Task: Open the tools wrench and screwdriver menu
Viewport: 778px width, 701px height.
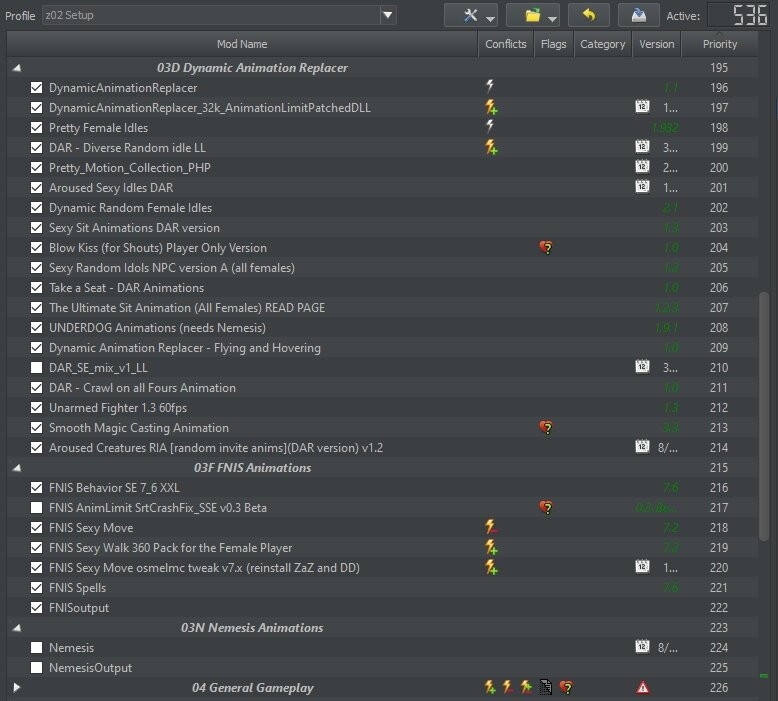Action: (x=470, y=15)
